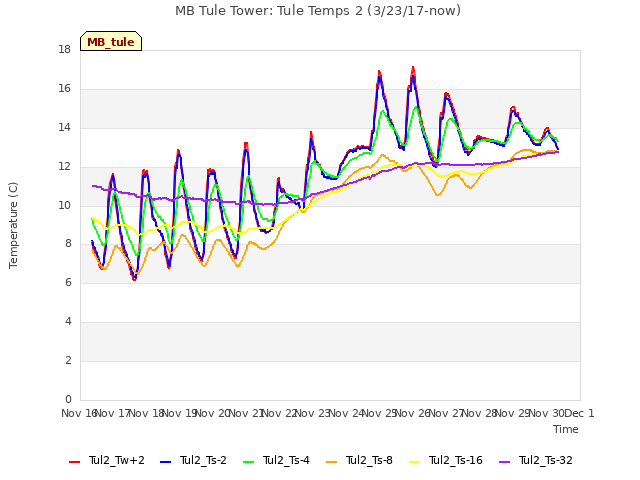640x480 pixels.
Task: Click the Nov 16 x-axis tick label
Action: point(79,413)
